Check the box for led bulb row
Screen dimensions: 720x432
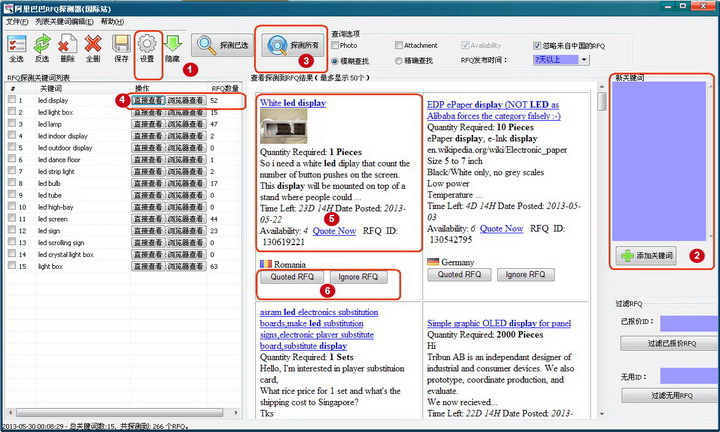point(12,182)
